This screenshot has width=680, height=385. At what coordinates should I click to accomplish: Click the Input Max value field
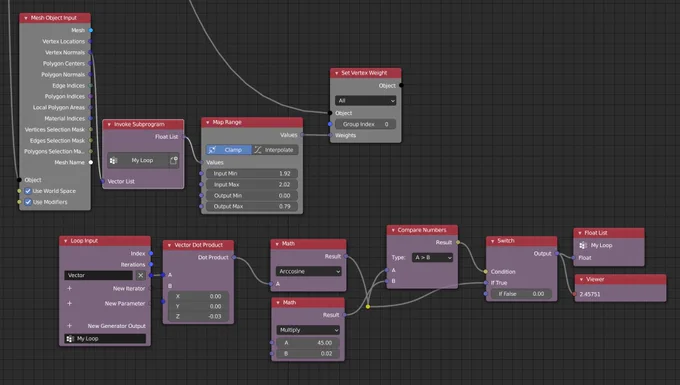[x=252, y=185]
